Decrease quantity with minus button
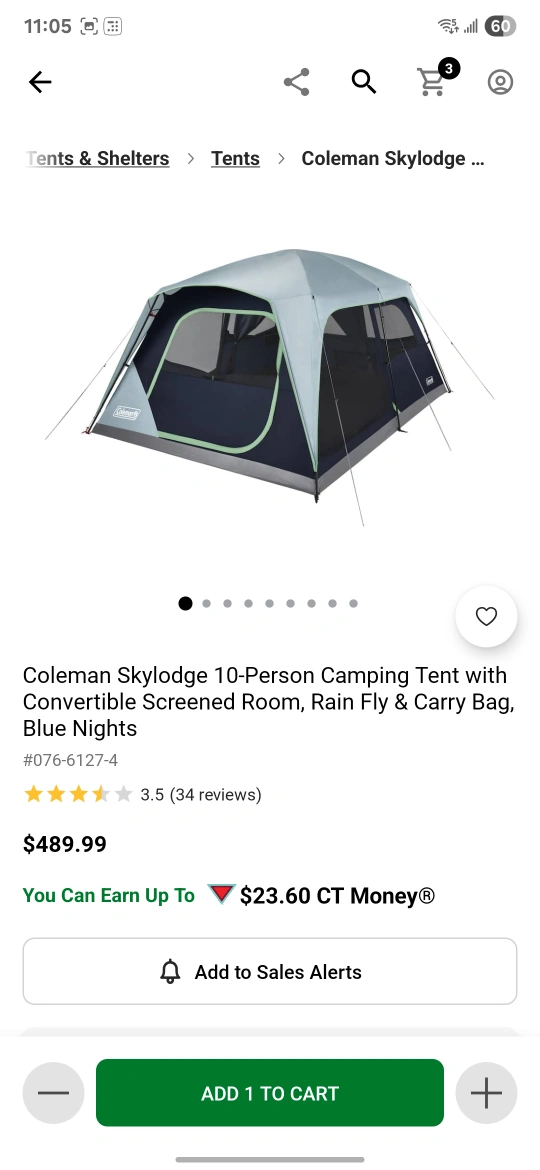The height and width of the screenshot is (1170, 540). tap(53, 1093)
